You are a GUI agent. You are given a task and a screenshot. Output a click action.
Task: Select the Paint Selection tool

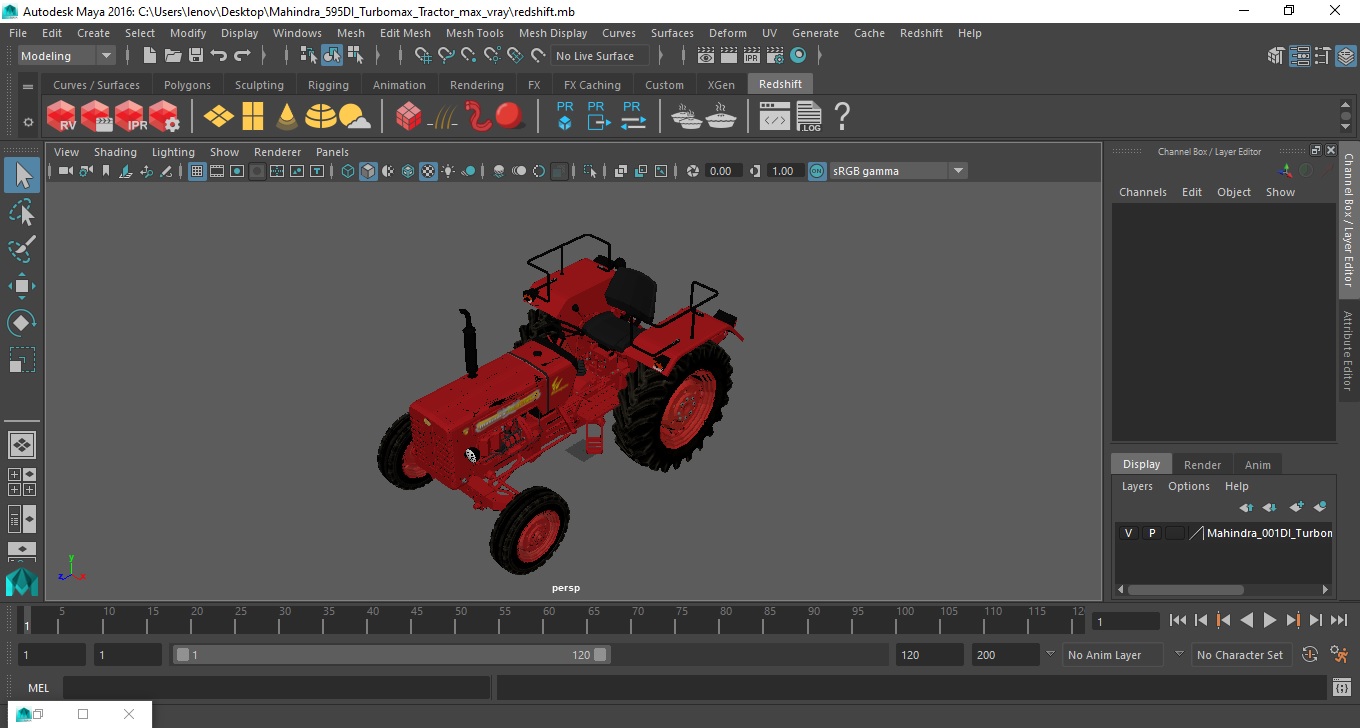(x=22, y=249)
